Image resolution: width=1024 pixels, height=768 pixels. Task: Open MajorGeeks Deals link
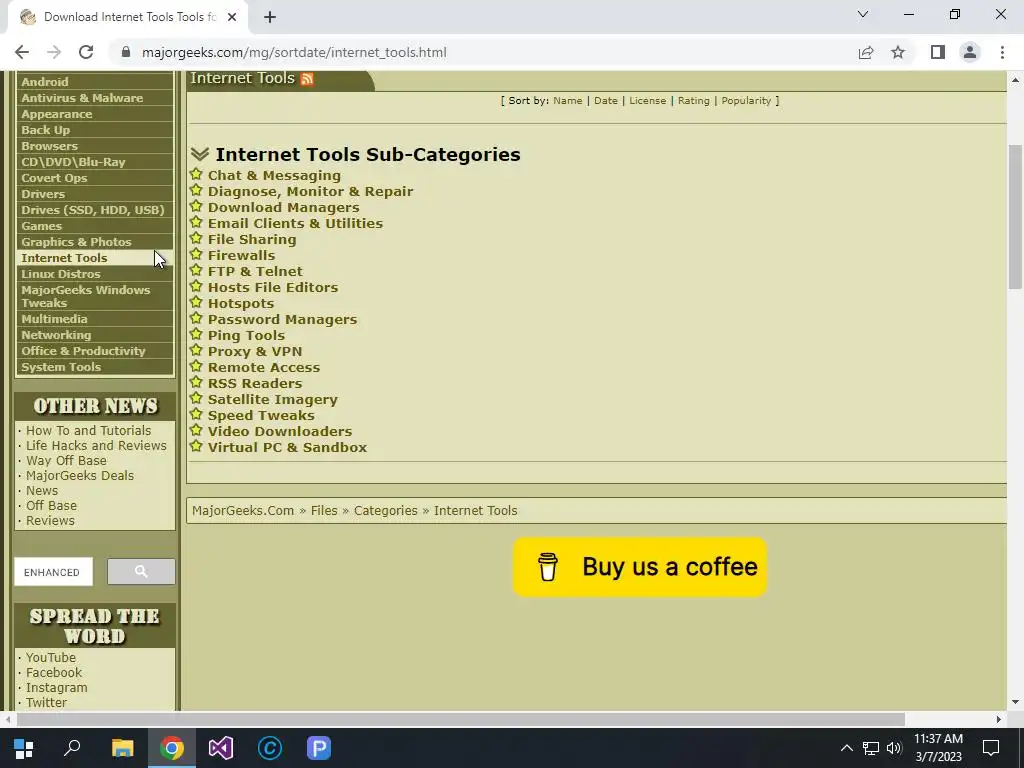pos(80,475)
